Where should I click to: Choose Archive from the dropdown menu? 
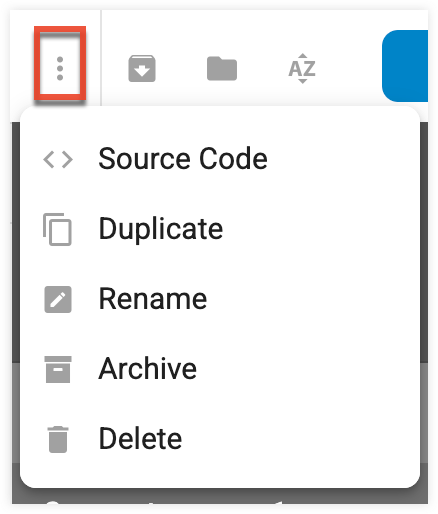[x=220, y=369]
